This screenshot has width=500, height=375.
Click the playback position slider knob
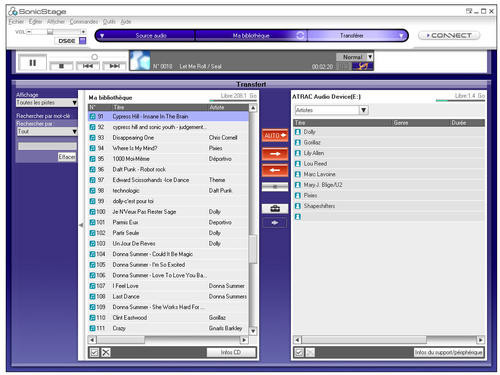coord(94,57)
